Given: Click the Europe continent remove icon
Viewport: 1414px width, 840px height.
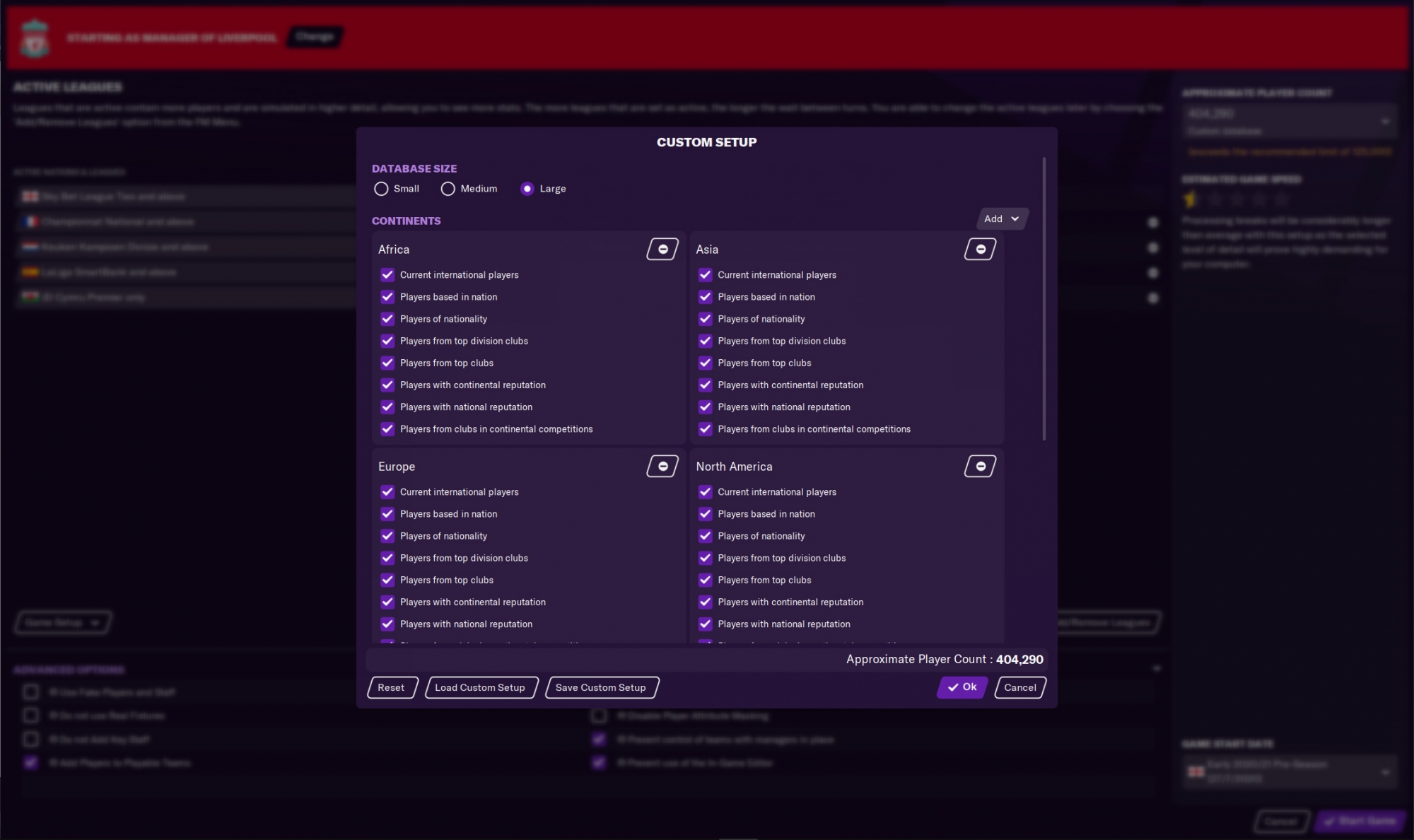Looking at the screenshot, I should 663,466.
